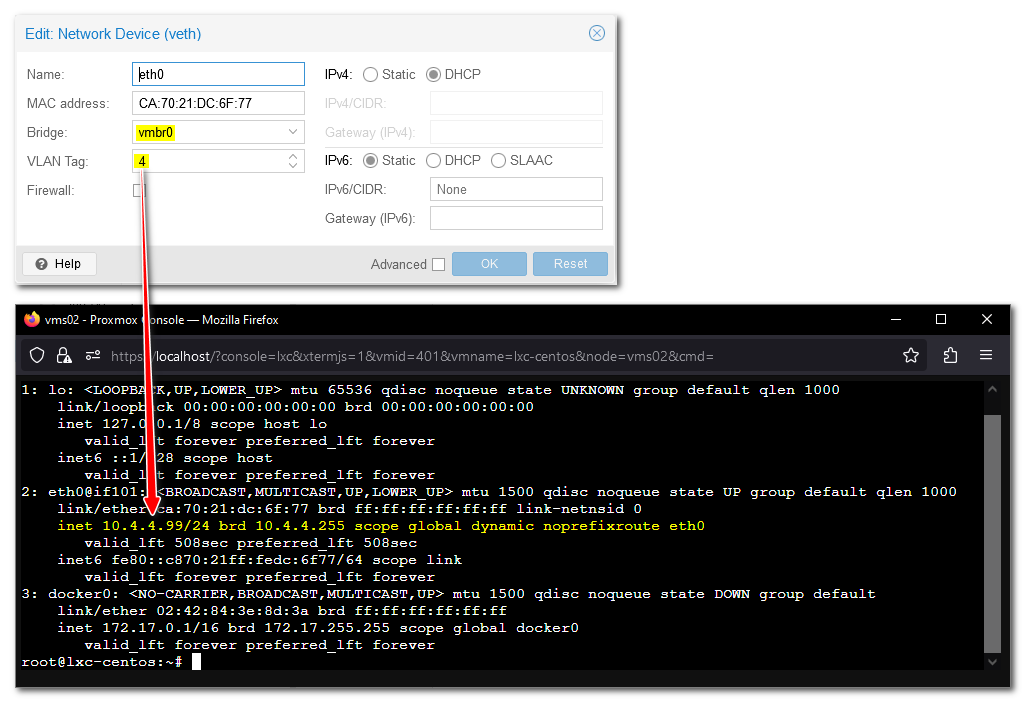This screenshot has width=1027, height=704.
Task: Click the tracking protection shield icon
Action: (x=37, y=355)
